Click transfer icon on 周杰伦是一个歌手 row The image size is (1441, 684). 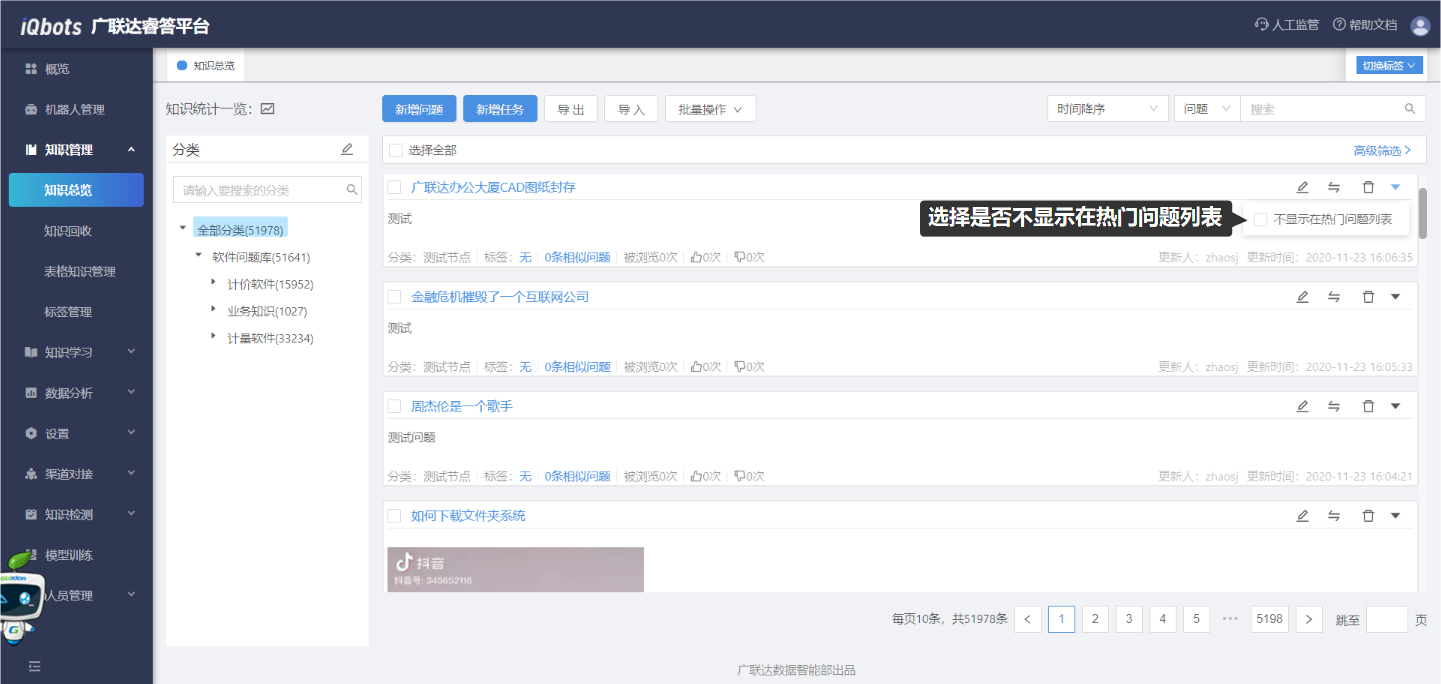pos(1334,406)
